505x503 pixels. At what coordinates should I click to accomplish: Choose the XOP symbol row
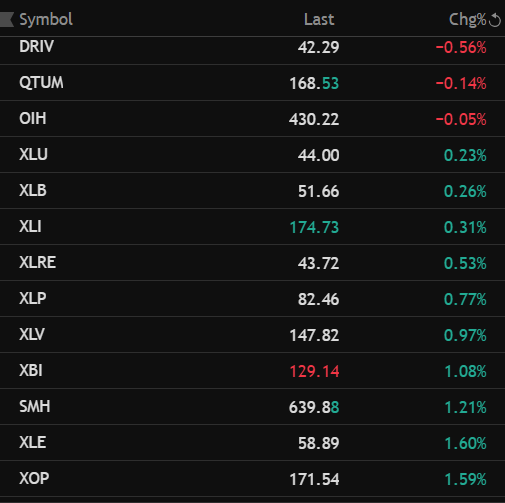click(252, 479)
